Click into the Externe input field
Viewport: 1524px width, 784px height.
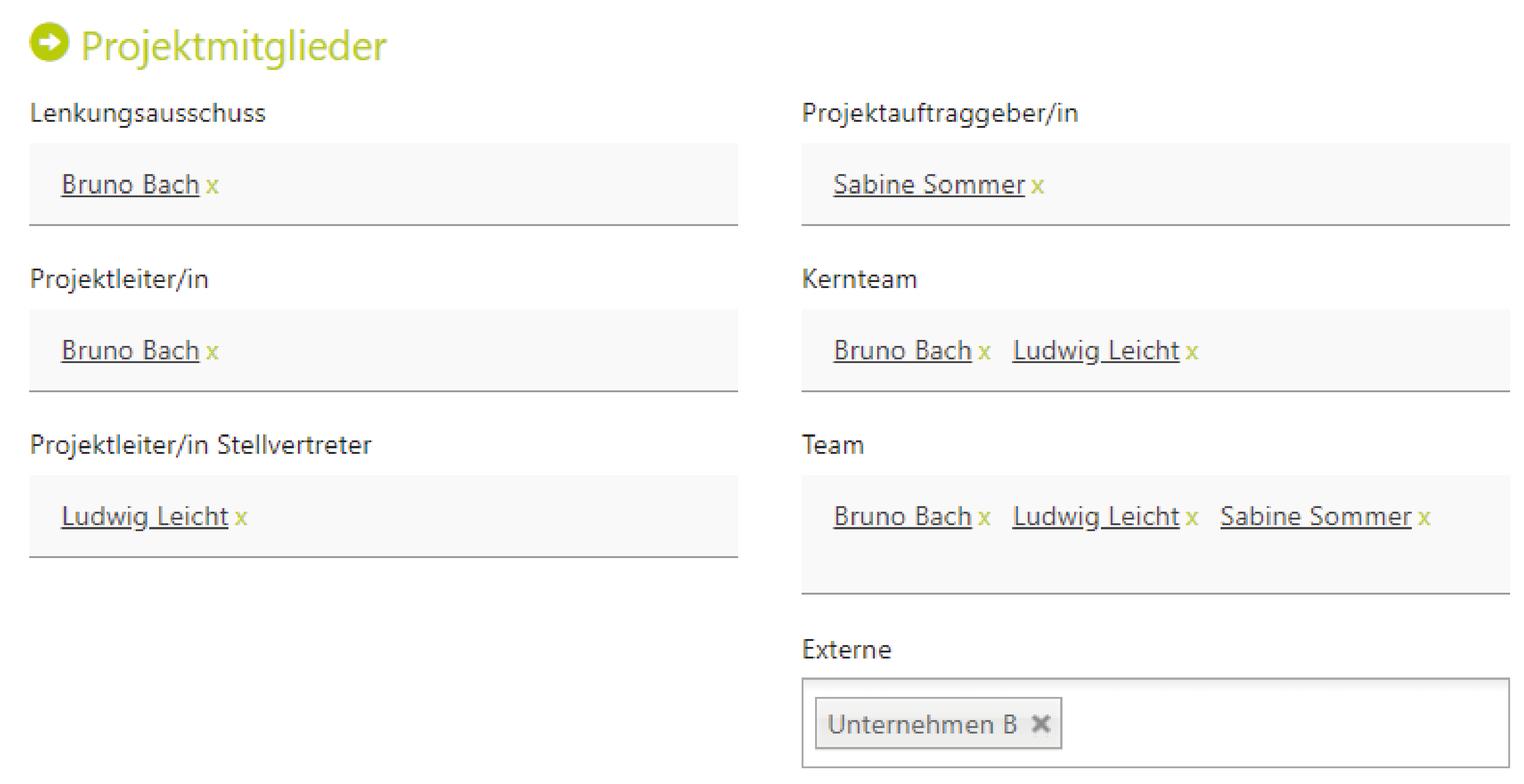point(1284,723)
